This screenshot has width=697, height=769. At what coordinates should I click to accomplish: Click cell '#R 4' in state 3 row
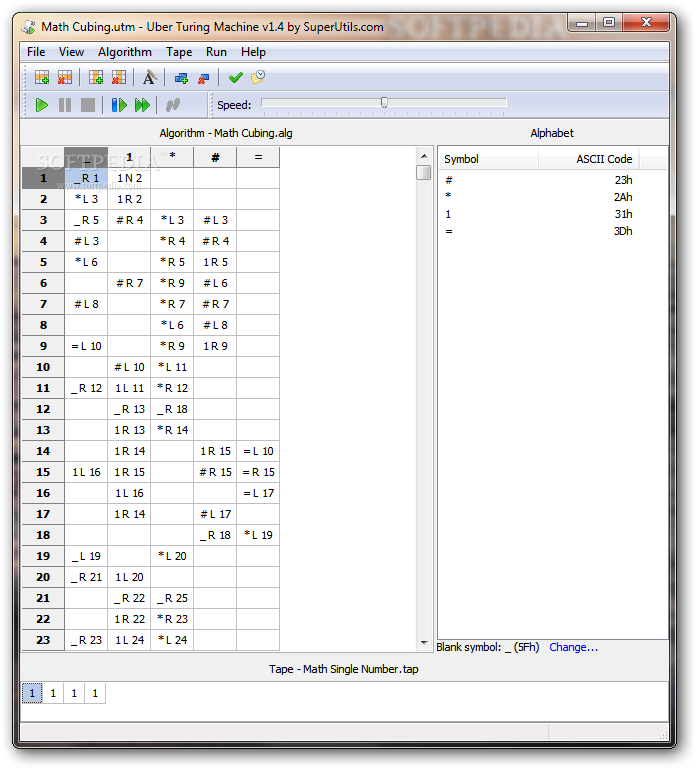point(129,220)
